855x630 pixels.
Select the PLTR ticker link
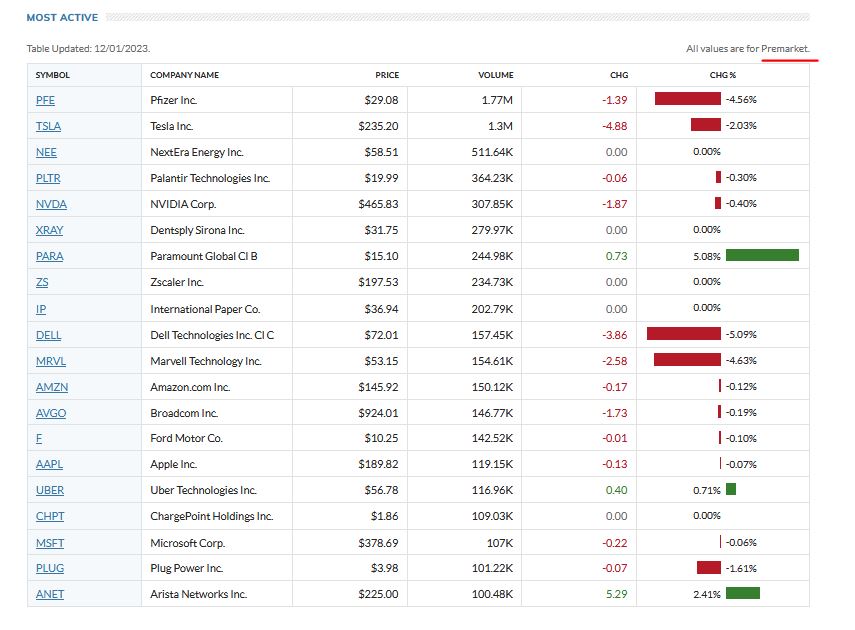[48, 178]
